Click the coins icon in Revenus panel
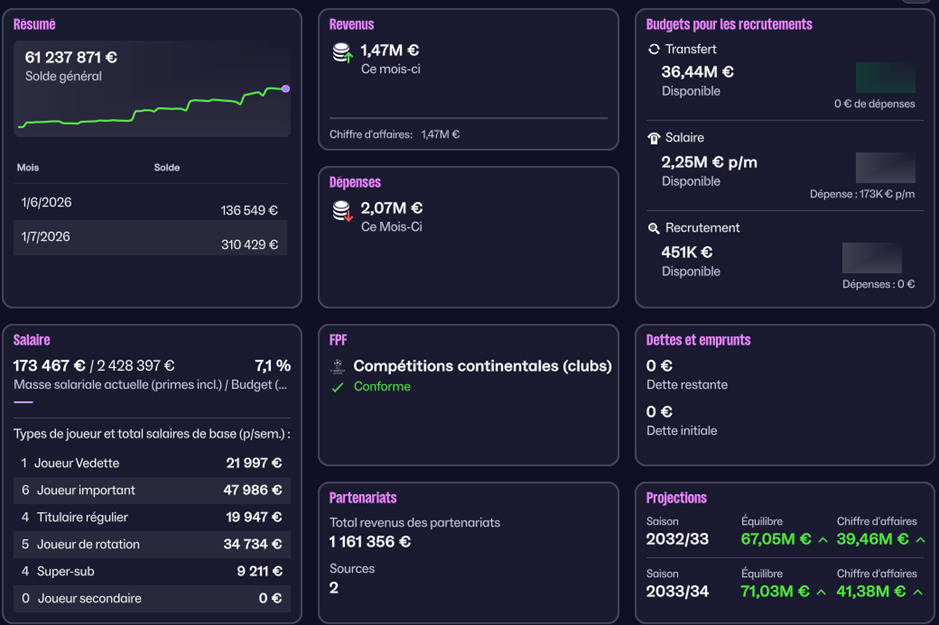Image resolution: width=939 pixels, height=625 pixels. [x=342, y=53]
